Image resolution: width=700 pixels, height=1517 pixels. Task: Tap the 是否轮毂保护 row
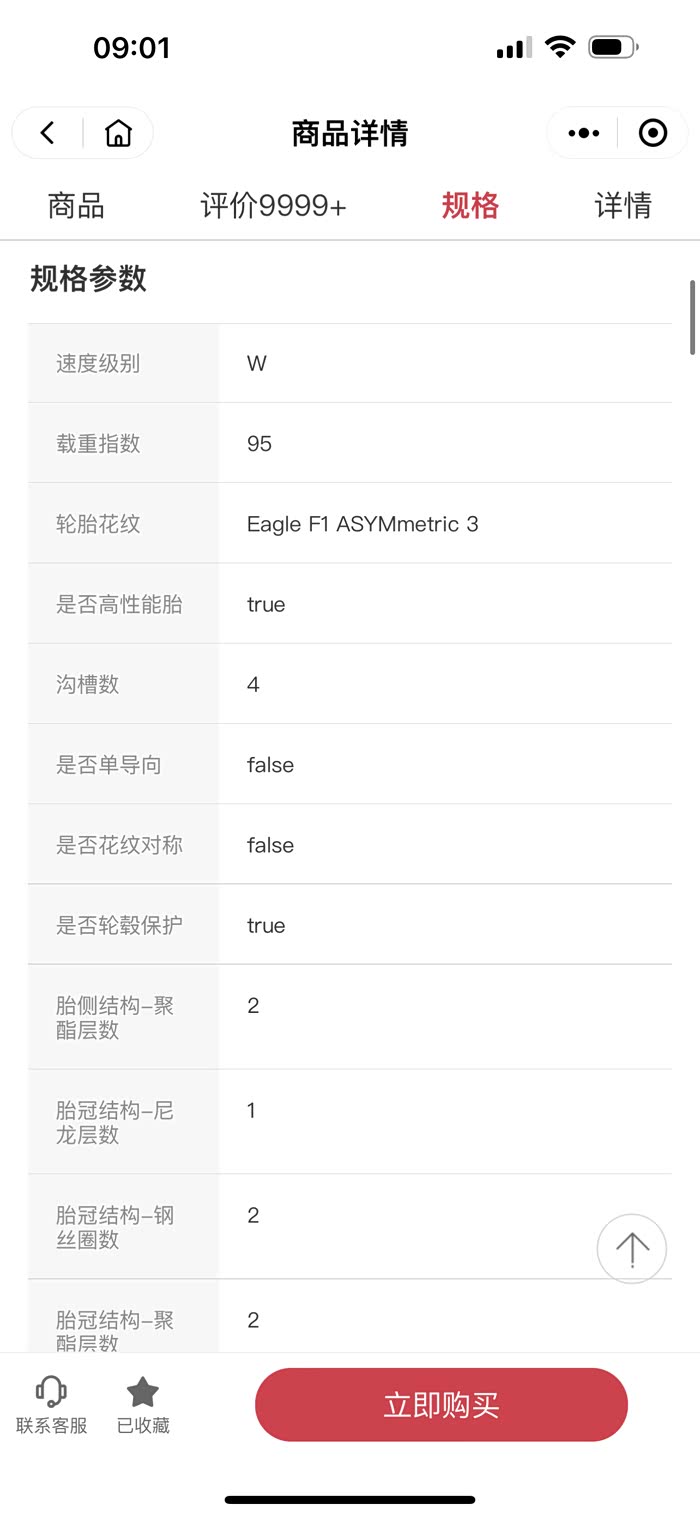350,925
